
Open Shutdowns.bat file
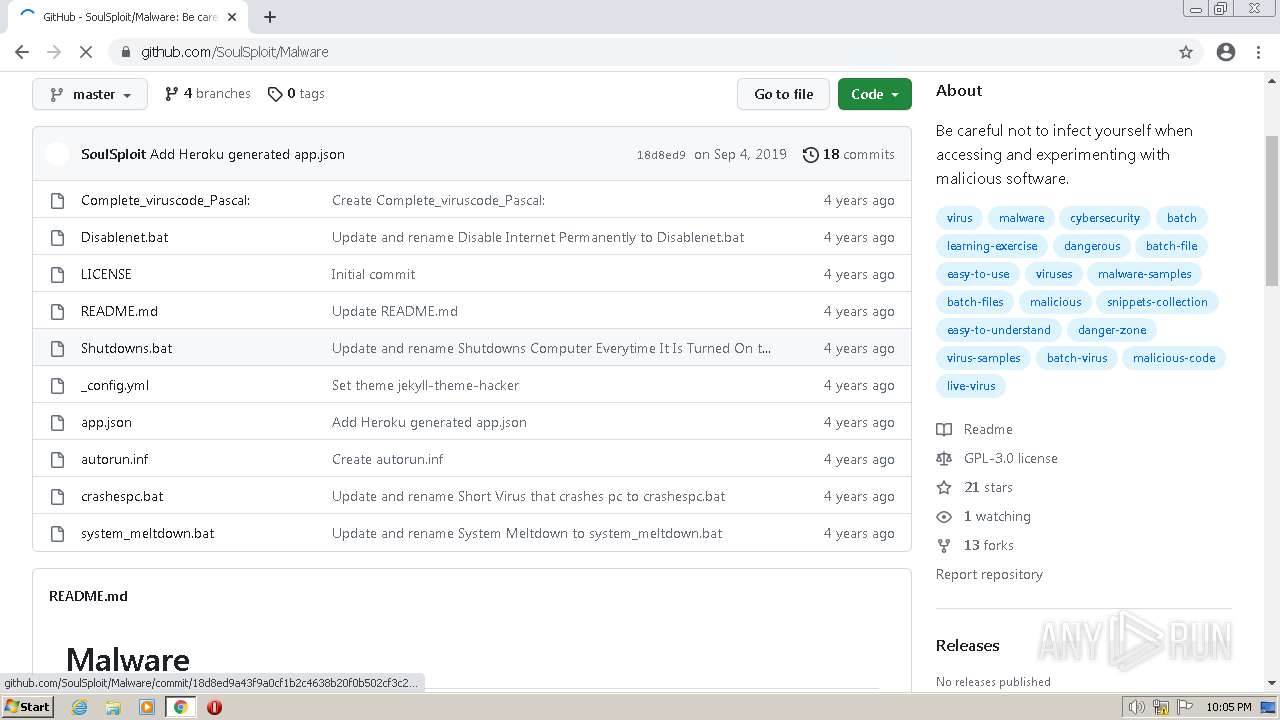tap(126, 348)
